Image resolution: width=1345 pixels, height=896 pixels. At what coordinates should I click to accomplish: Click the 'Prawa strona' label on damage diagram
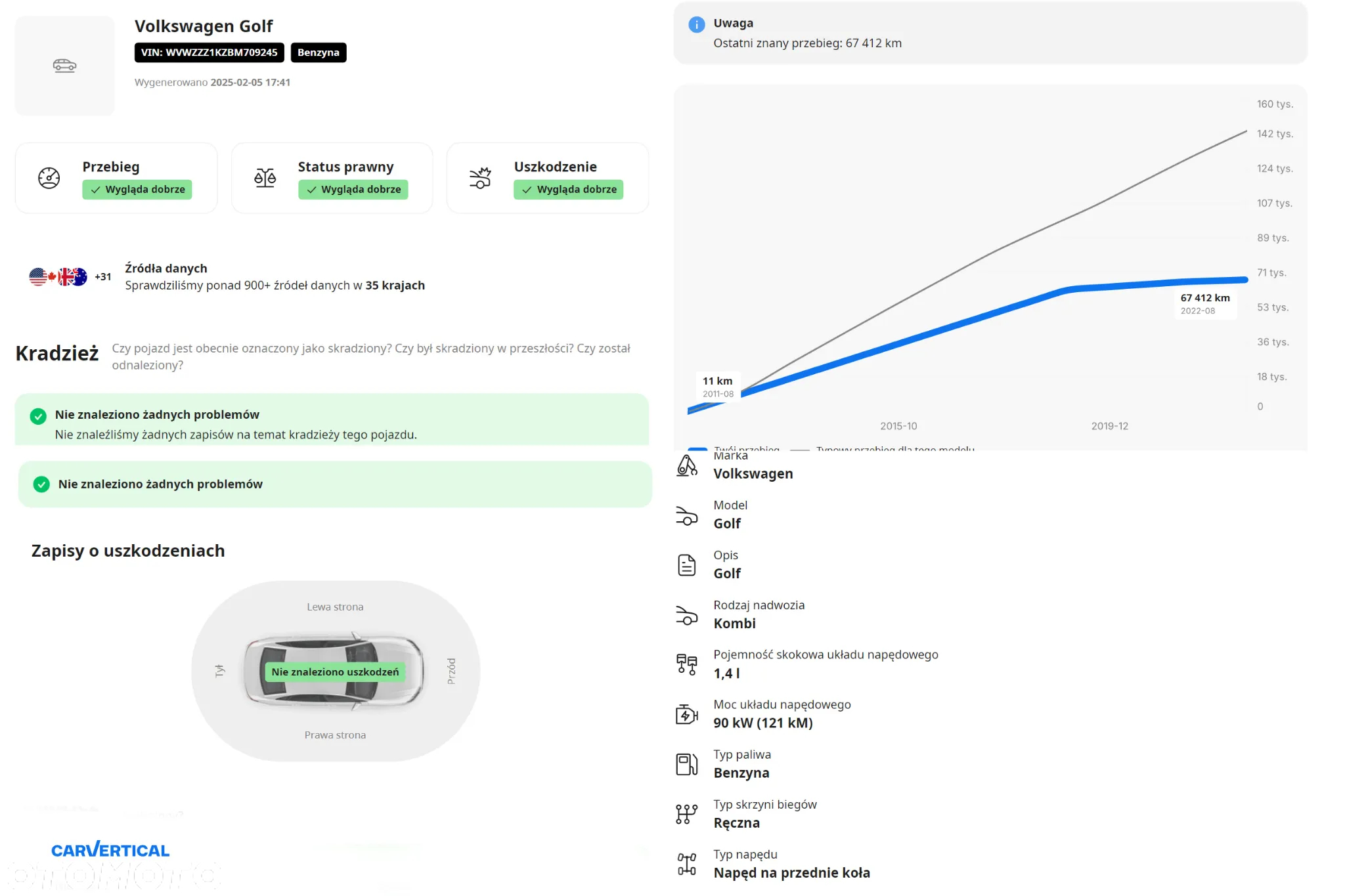coord(335,735)
